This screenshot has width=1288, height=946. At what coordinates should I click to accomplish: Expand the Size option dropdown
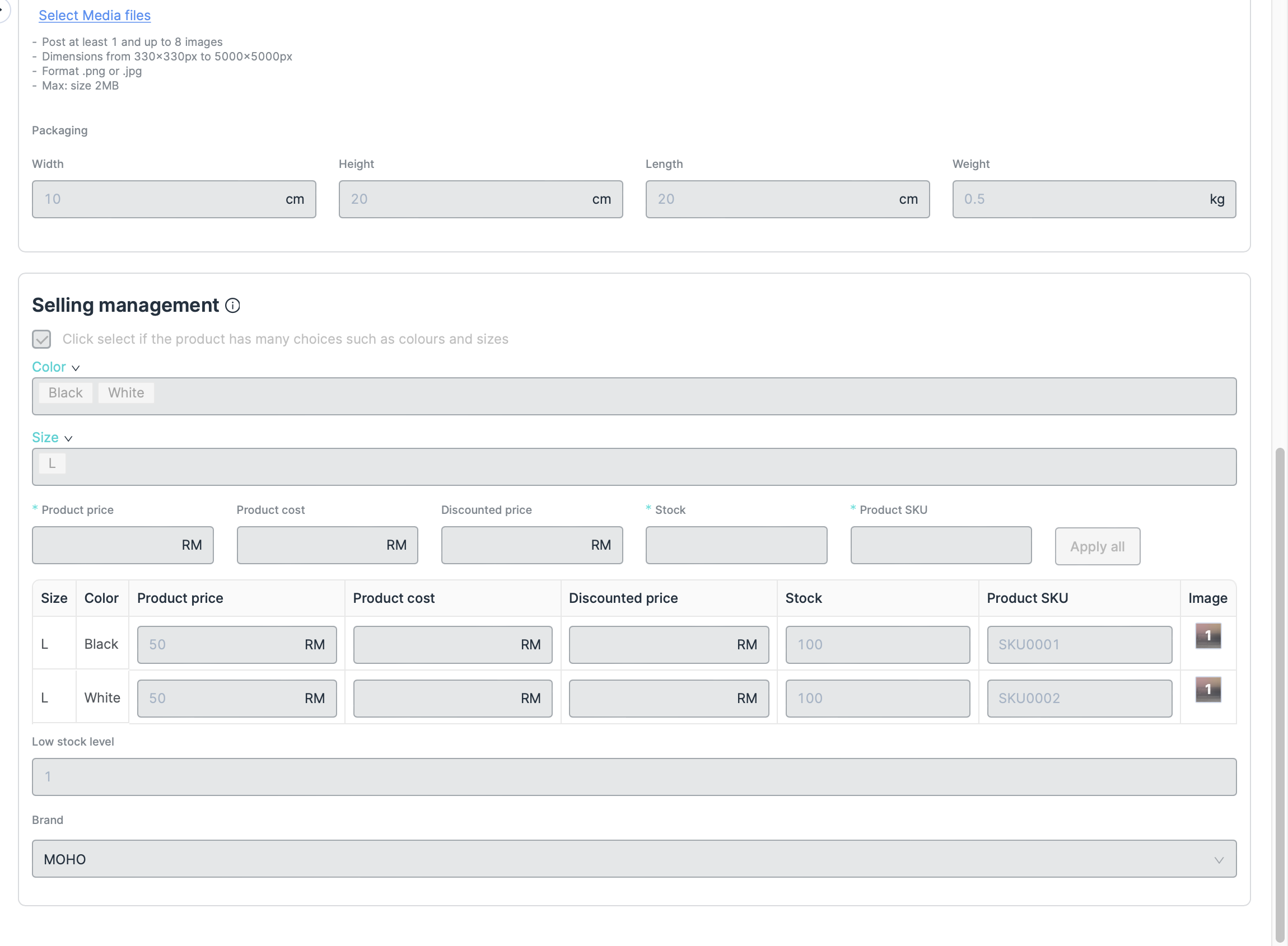[x=52, y=438]
